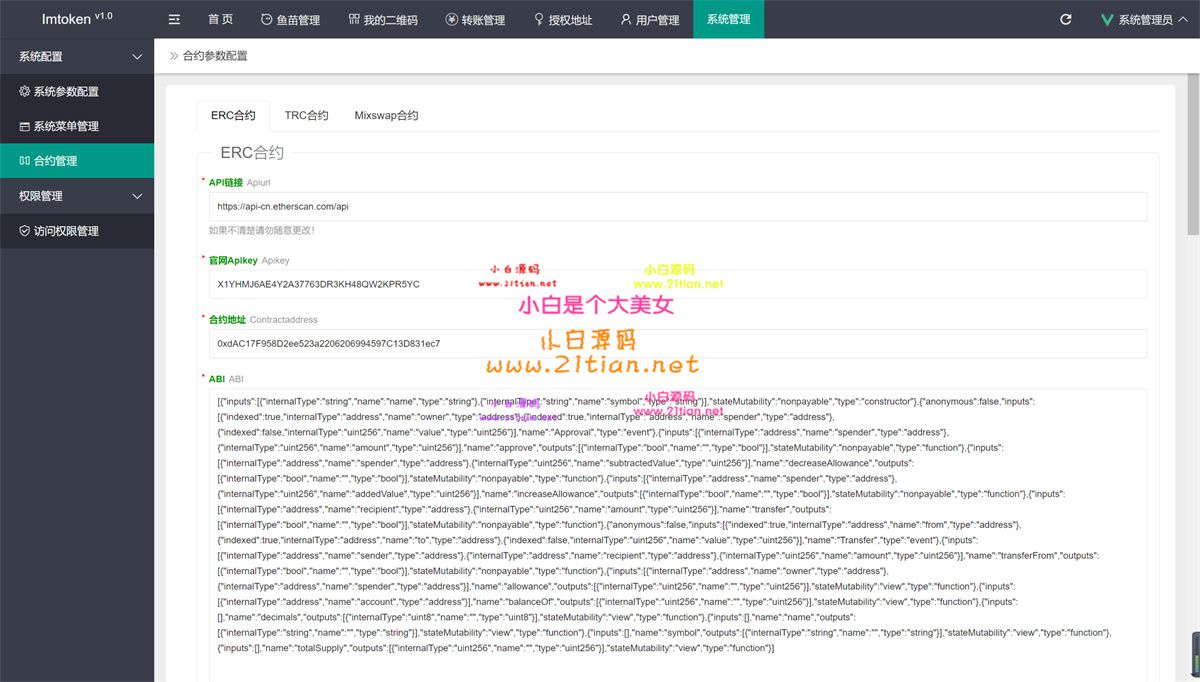Open 系统菜单管理 in sidebar
The image size is (1200, 682).
77,126
